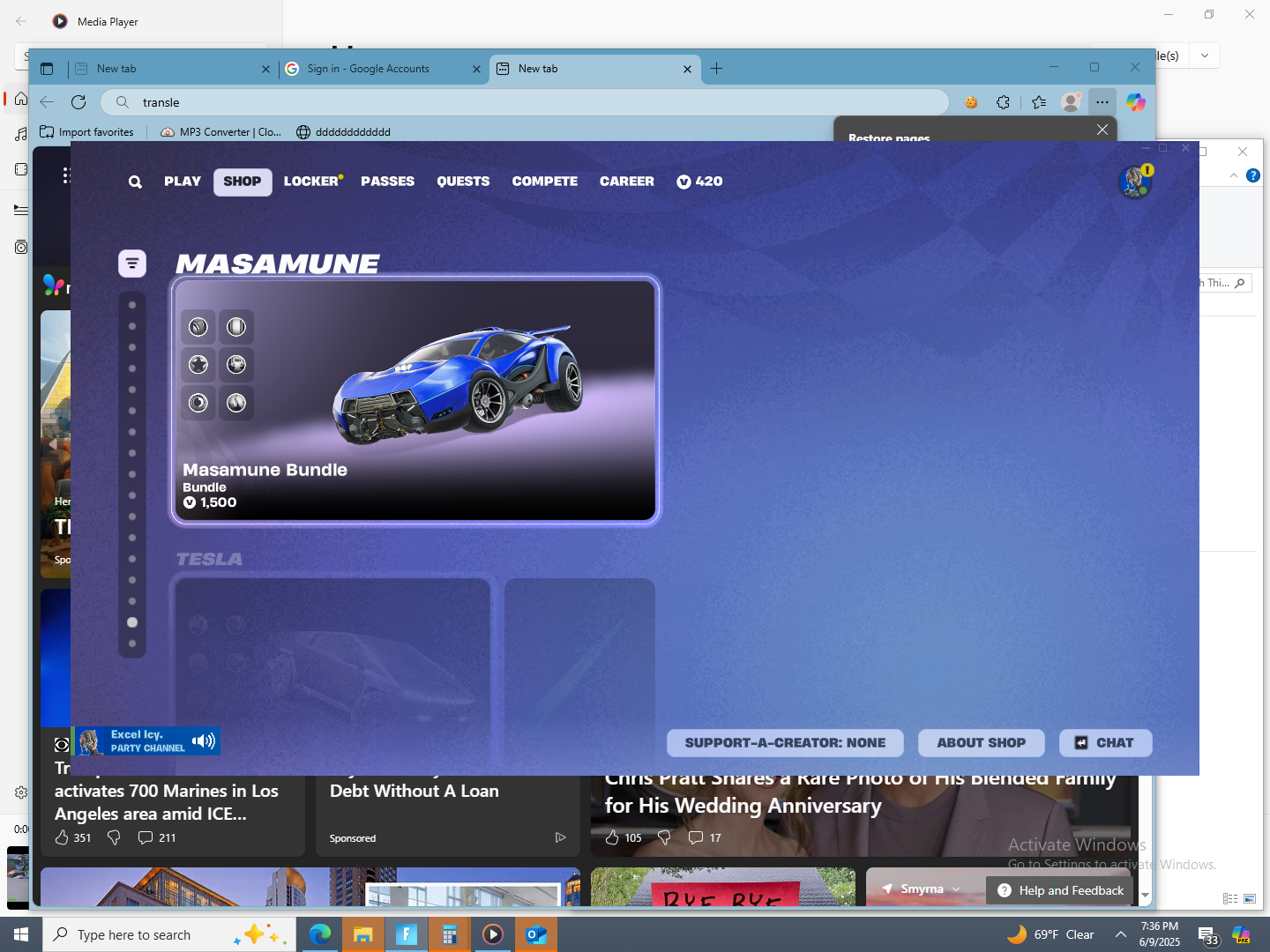Expand dropdown chevron next to file(s) button
The image size is (1270, 952).
pos(1205,56)
